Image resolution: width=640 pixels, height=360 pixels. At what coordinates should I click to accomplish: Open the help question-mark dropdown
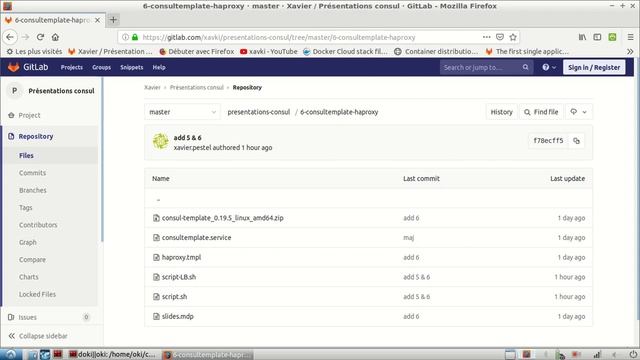coord(549,67)
